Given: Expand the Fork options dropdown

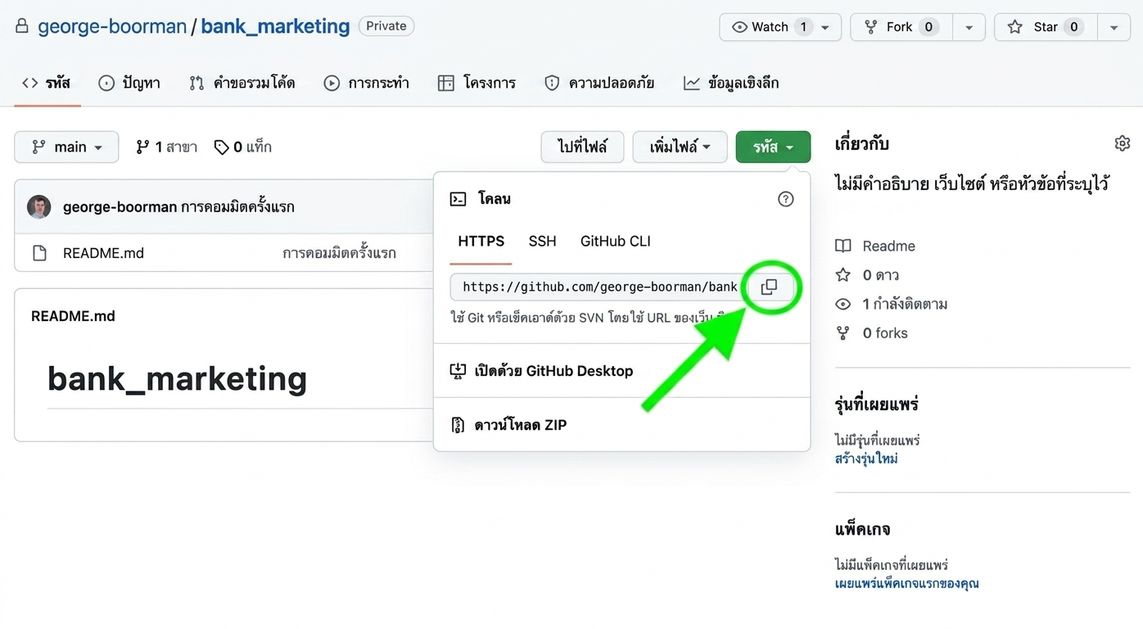Looking at the screenshot, I should [x=969, y=27].
